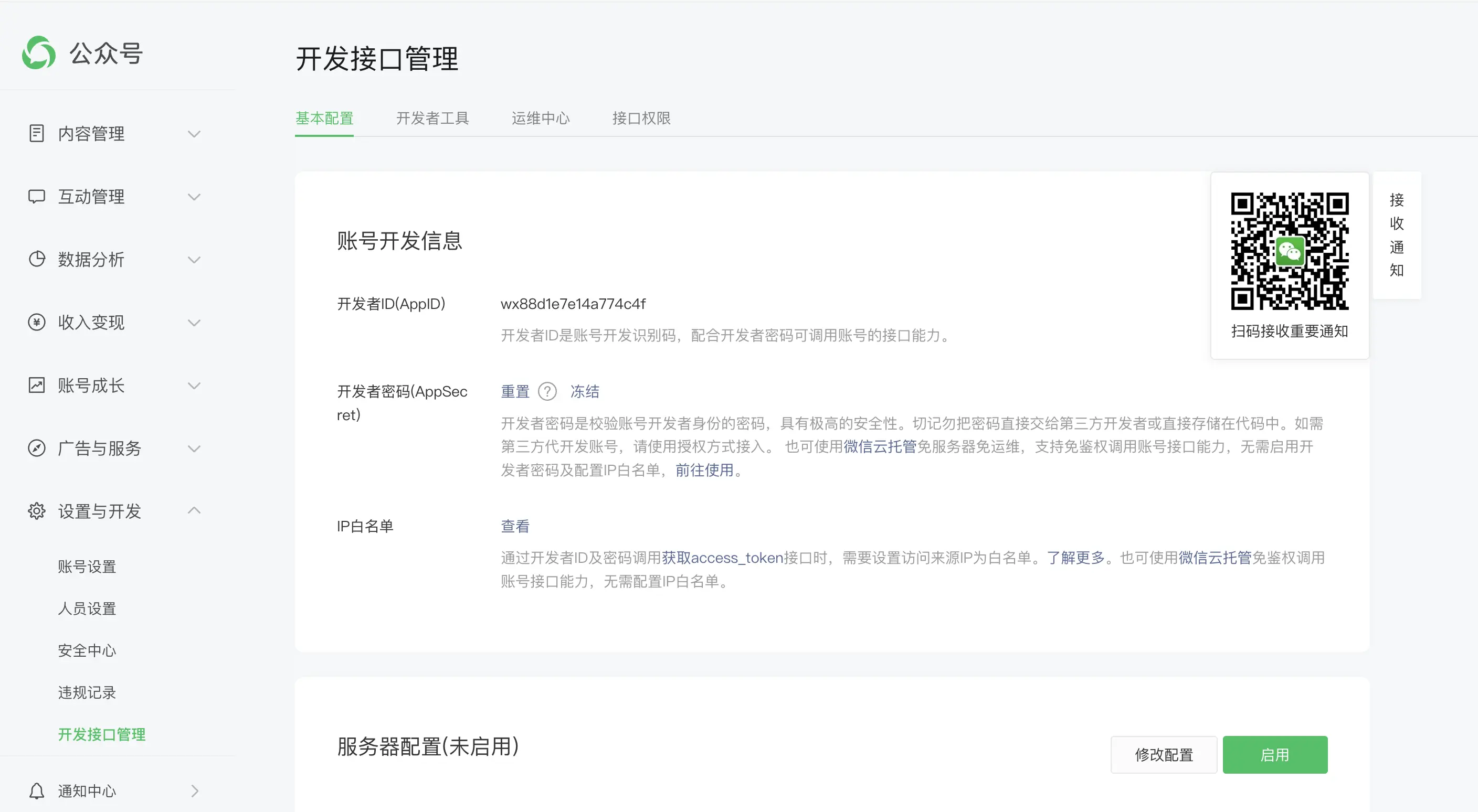
Task: Select the 账号成长 growth chart icon
Action: point(37,386)
